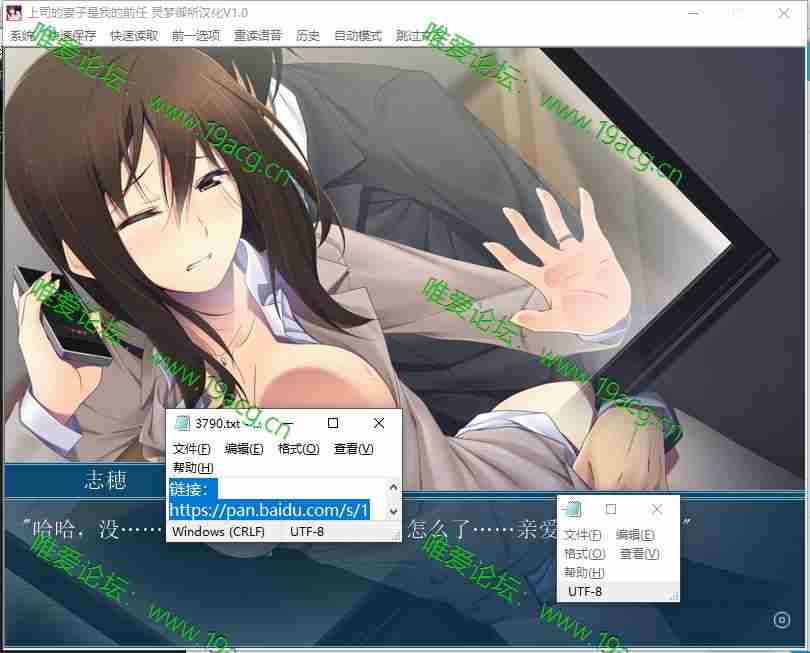The height and width of the screenshot is (653, 810).
Task: Click the round icon at bottom-right of the game
Action: (782, 617)
